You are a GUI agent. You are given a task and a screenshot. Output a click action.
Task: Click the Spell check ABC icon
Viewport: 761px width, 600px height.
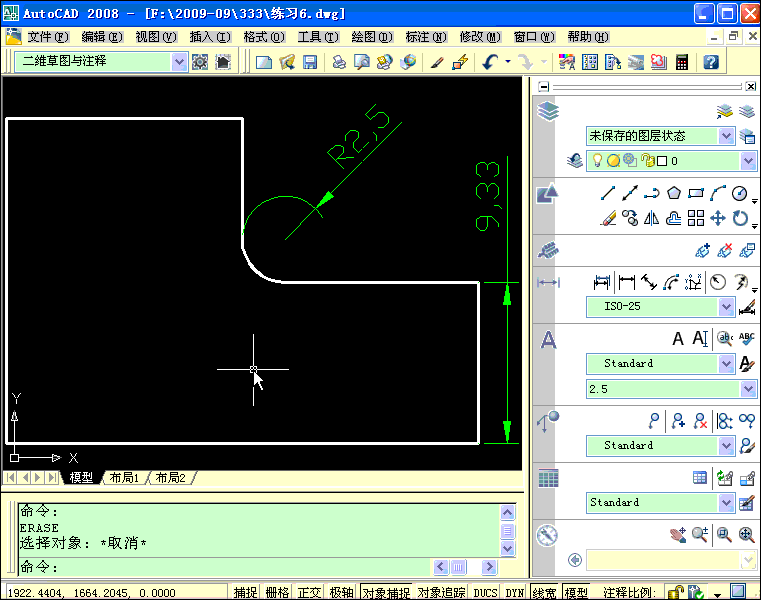[746, 338]
